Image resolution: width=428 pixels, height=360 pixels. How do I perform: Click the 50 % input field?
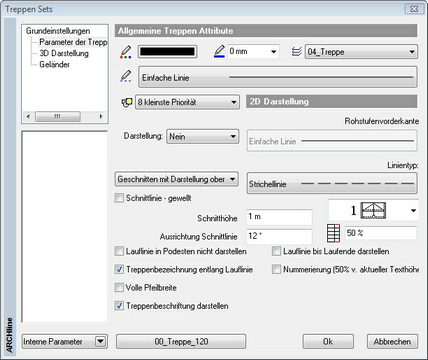click(381, 233)
